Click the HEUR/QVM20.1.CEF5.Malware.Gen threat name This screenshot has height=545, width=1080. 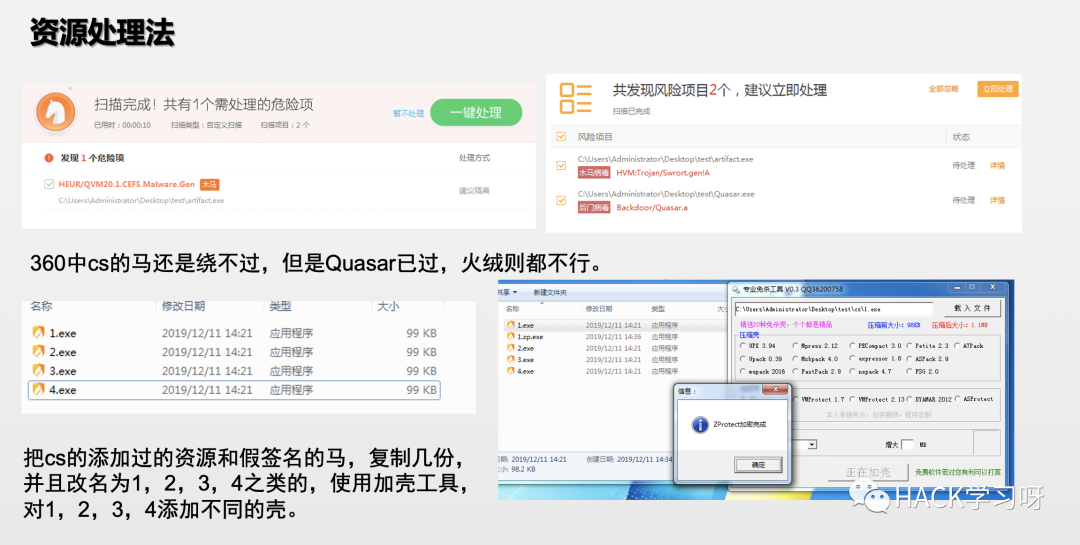[127, 184]
